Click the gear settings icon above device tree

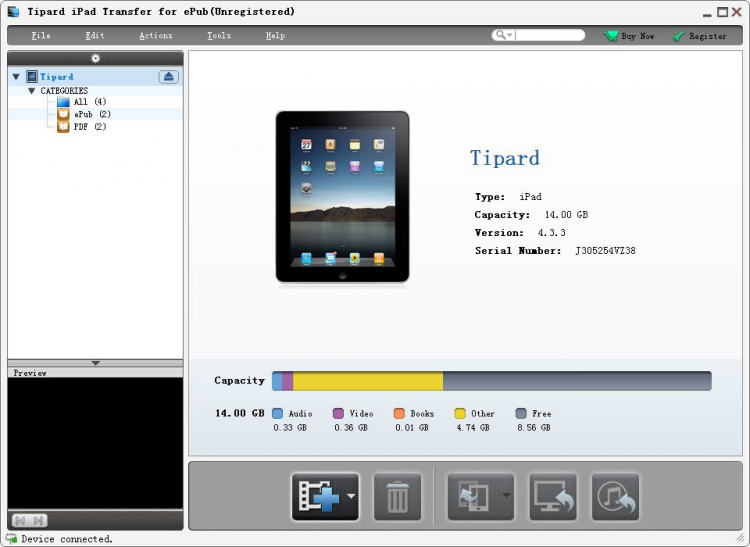pos(96,58)
